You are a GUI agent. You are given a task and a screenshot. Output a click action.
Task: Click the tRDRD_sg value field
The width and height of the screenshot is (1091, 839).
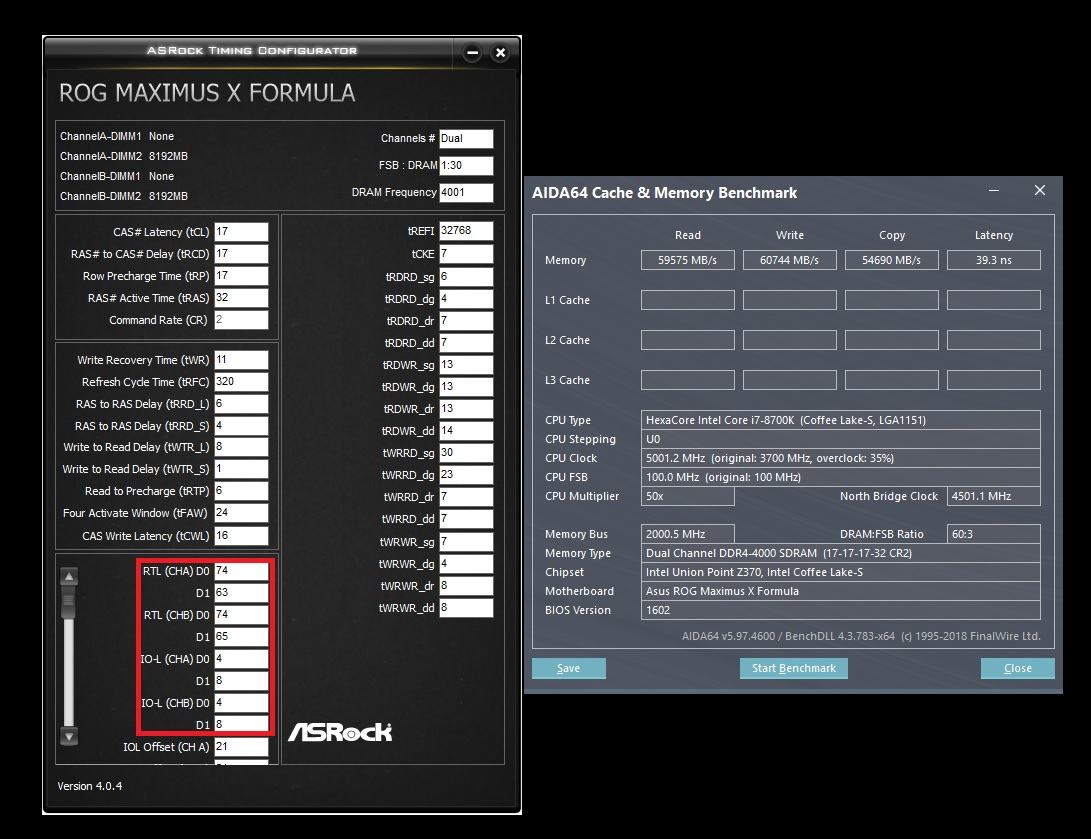pos(466,277)
